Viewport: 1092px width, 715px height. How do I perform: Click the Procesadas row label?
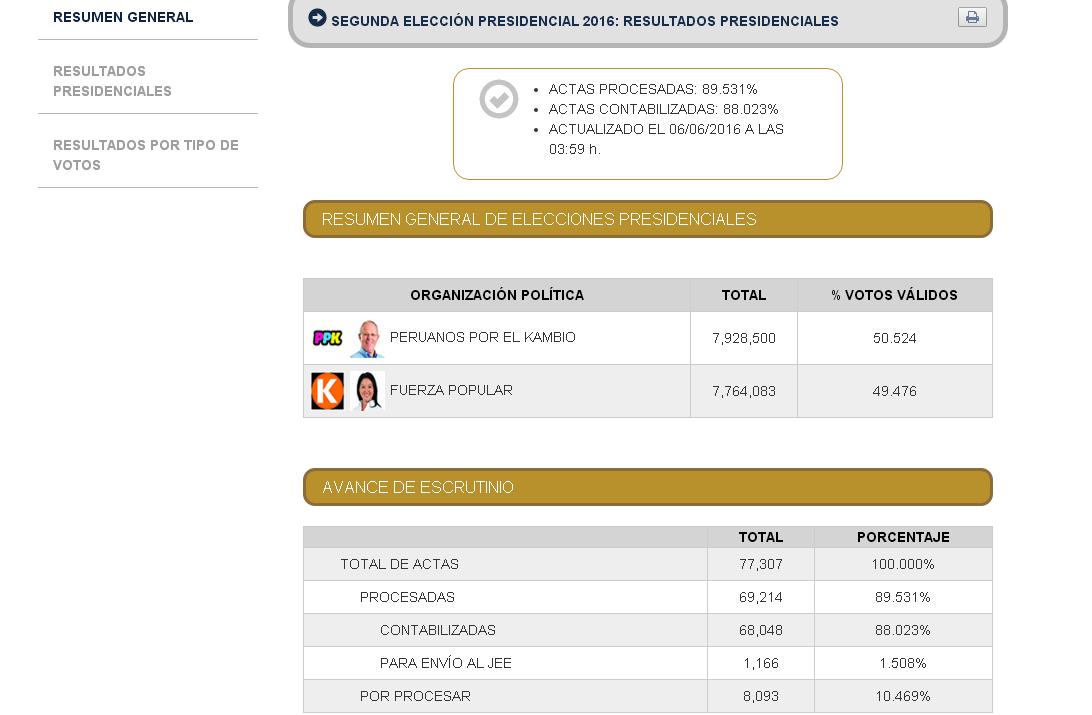(x=407, y=597)
